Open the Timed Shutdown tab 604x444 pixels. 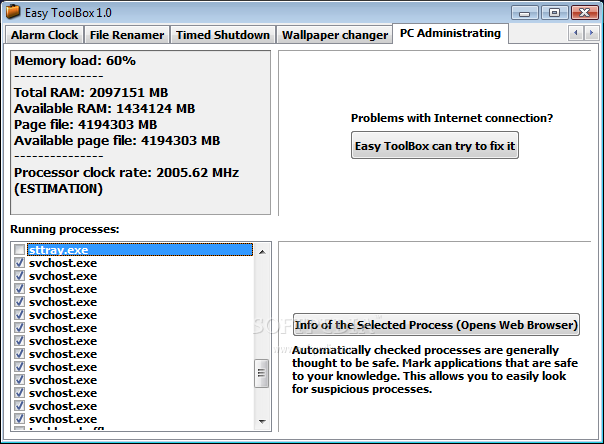tap(223, 35)
